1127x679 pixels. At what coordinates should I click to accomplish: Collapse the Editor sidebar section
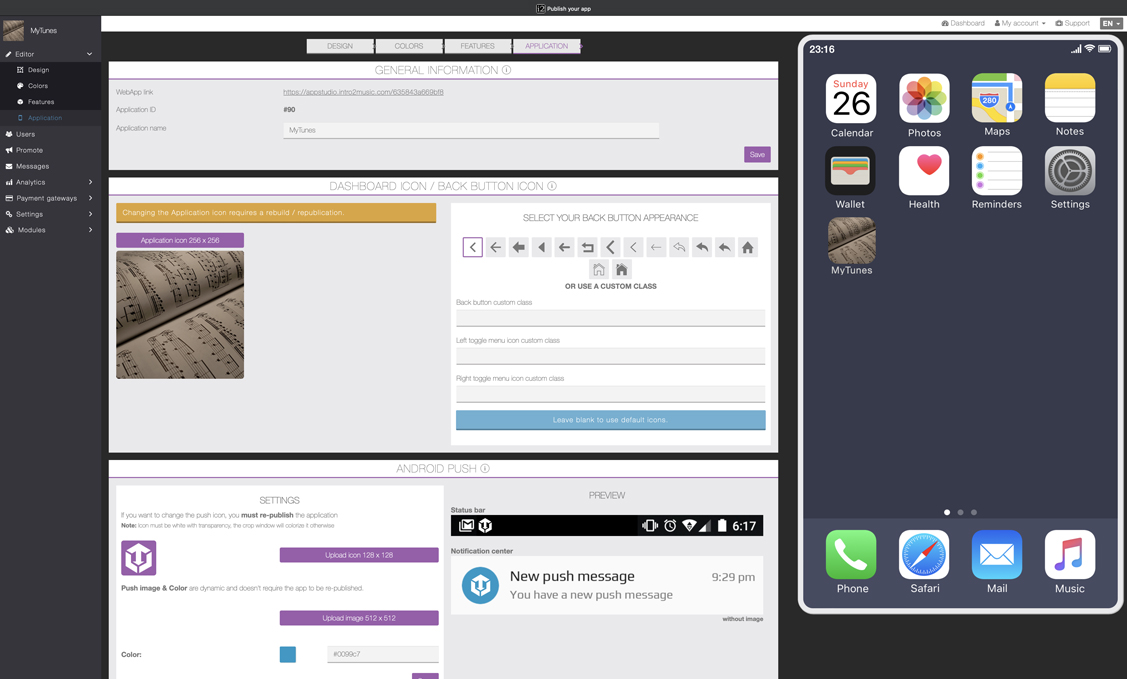pos(89,54)
